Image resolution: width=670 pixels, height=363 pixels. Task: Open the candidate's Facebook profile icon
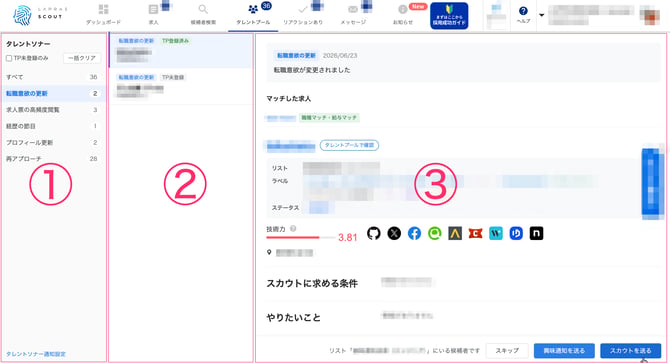click(414, 233)
